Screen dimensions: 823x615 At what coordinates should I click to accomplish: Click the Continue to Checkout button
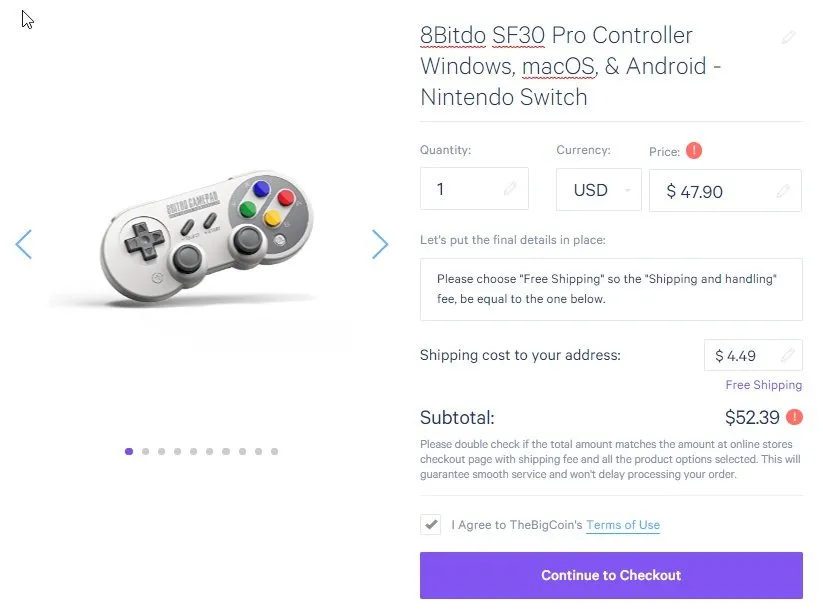611,575
